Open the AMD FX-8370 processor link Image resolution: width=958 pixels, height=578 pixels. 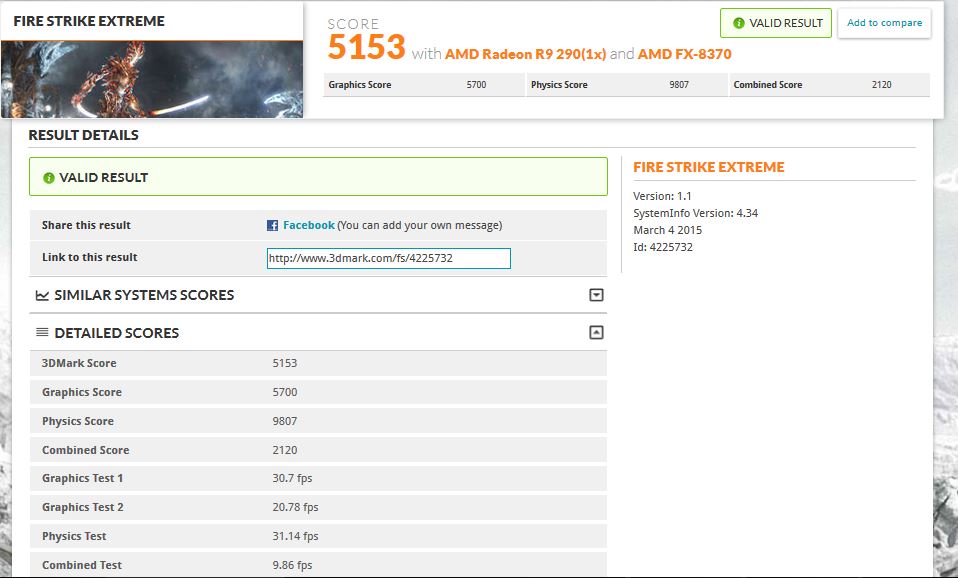[x=684, y=54]
